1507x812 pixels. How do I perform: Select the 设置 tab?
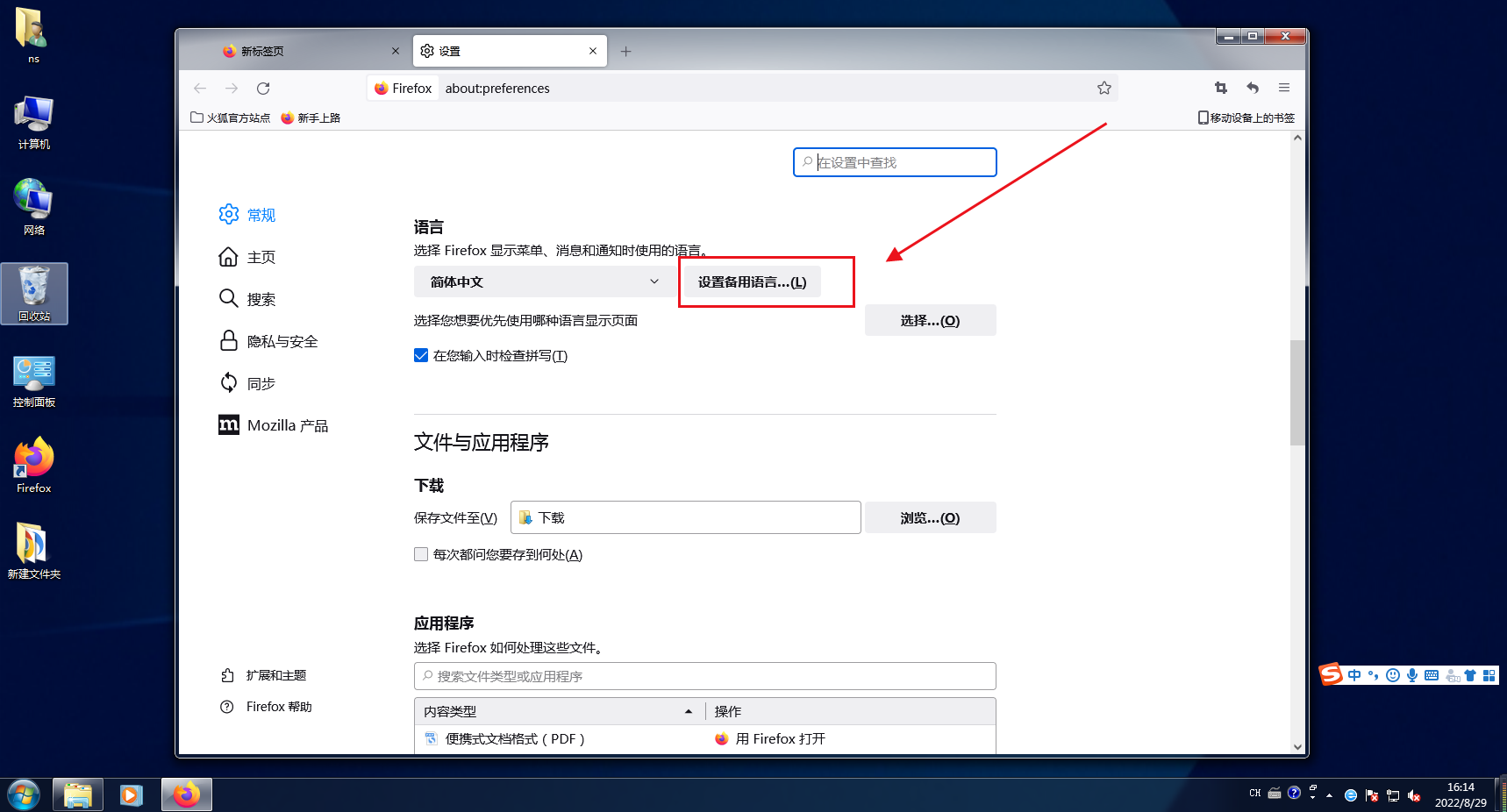[510, 51]
